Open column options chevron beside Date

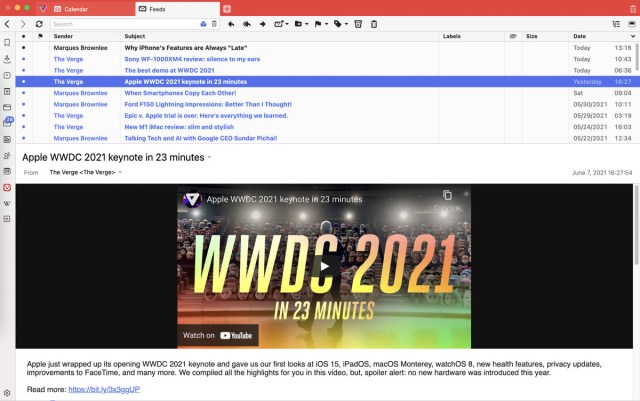coord(633,36)
